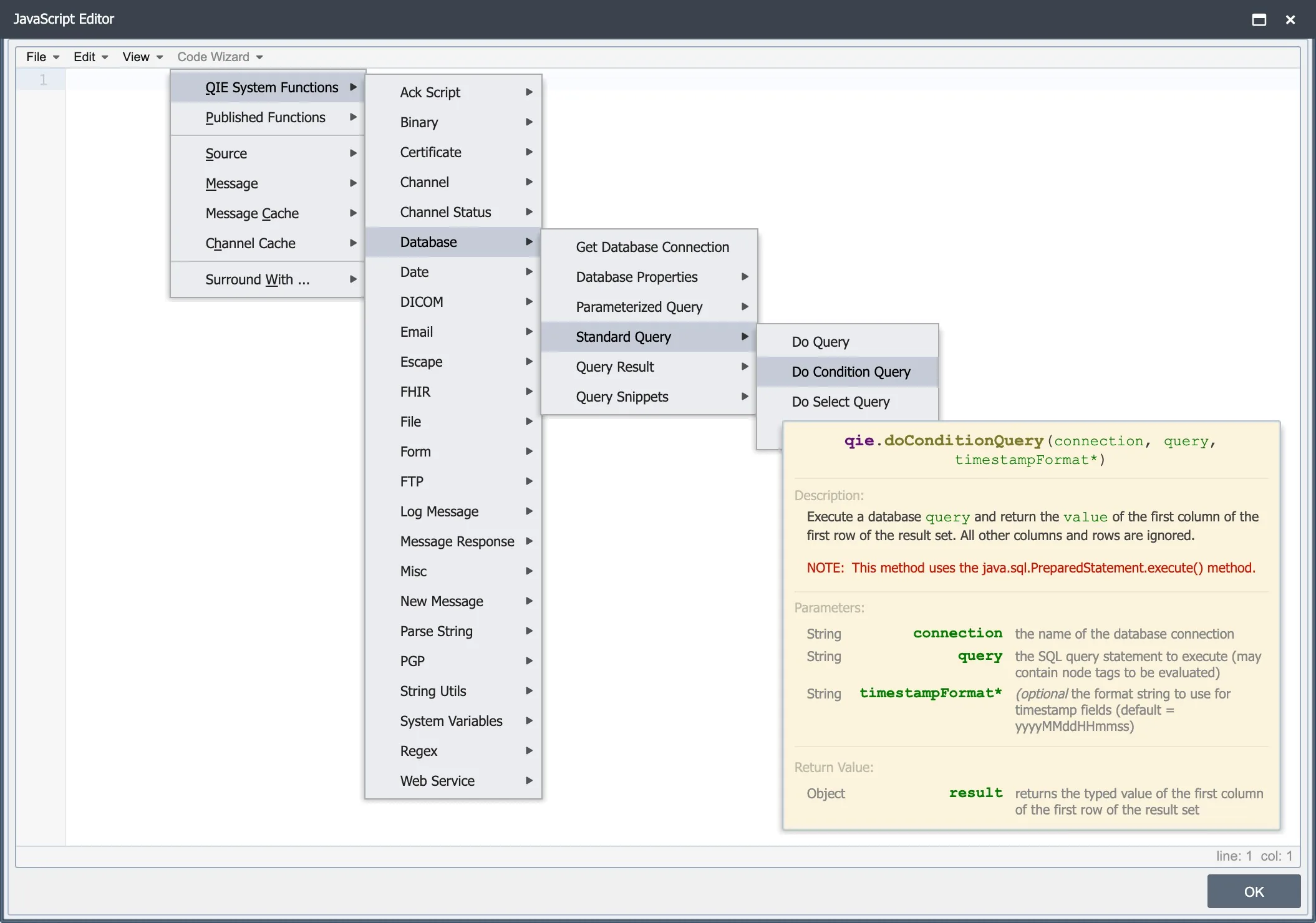Expand the DICOM submenu

click(x=453, y=302)
